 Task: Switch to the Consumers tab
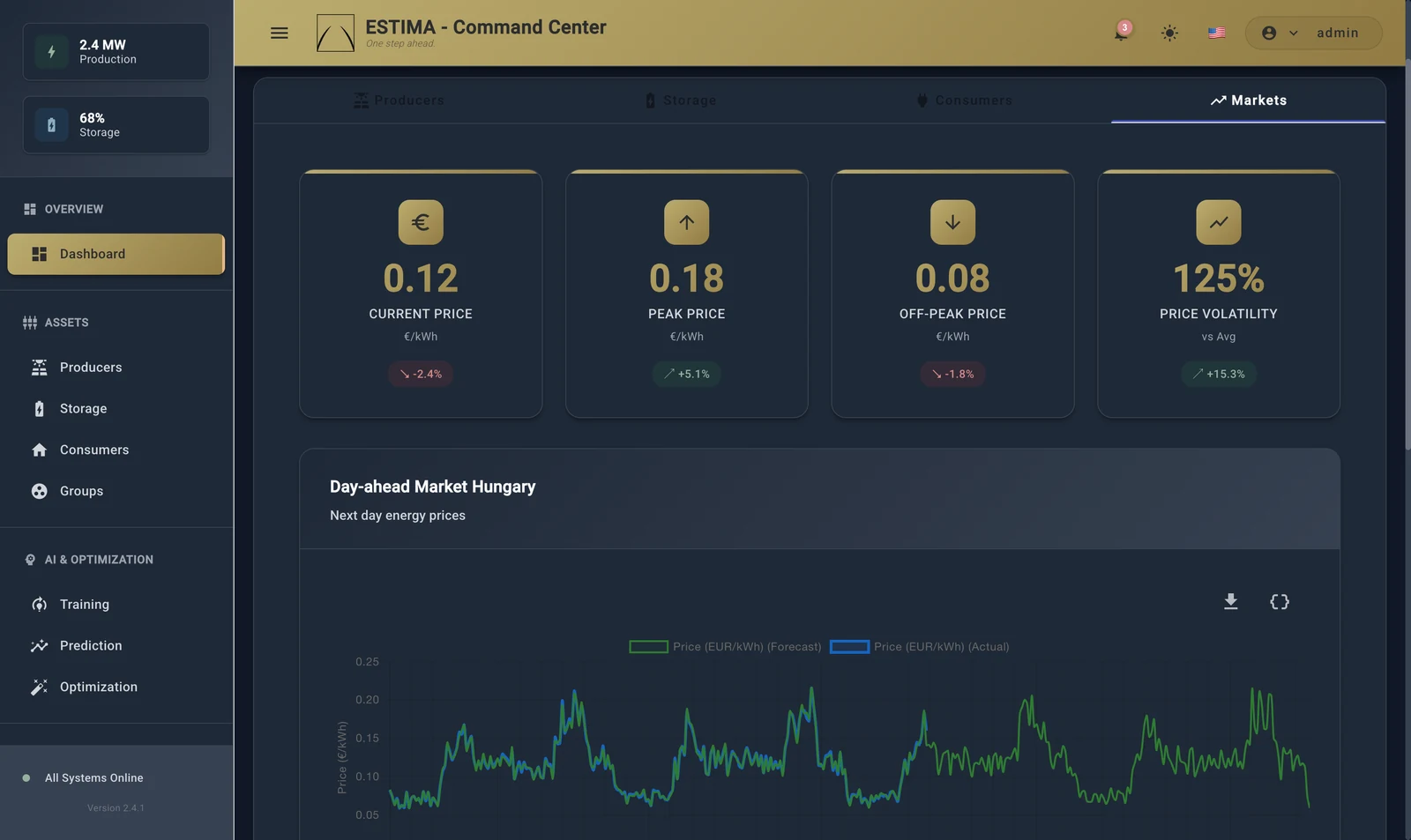point(965,100)
